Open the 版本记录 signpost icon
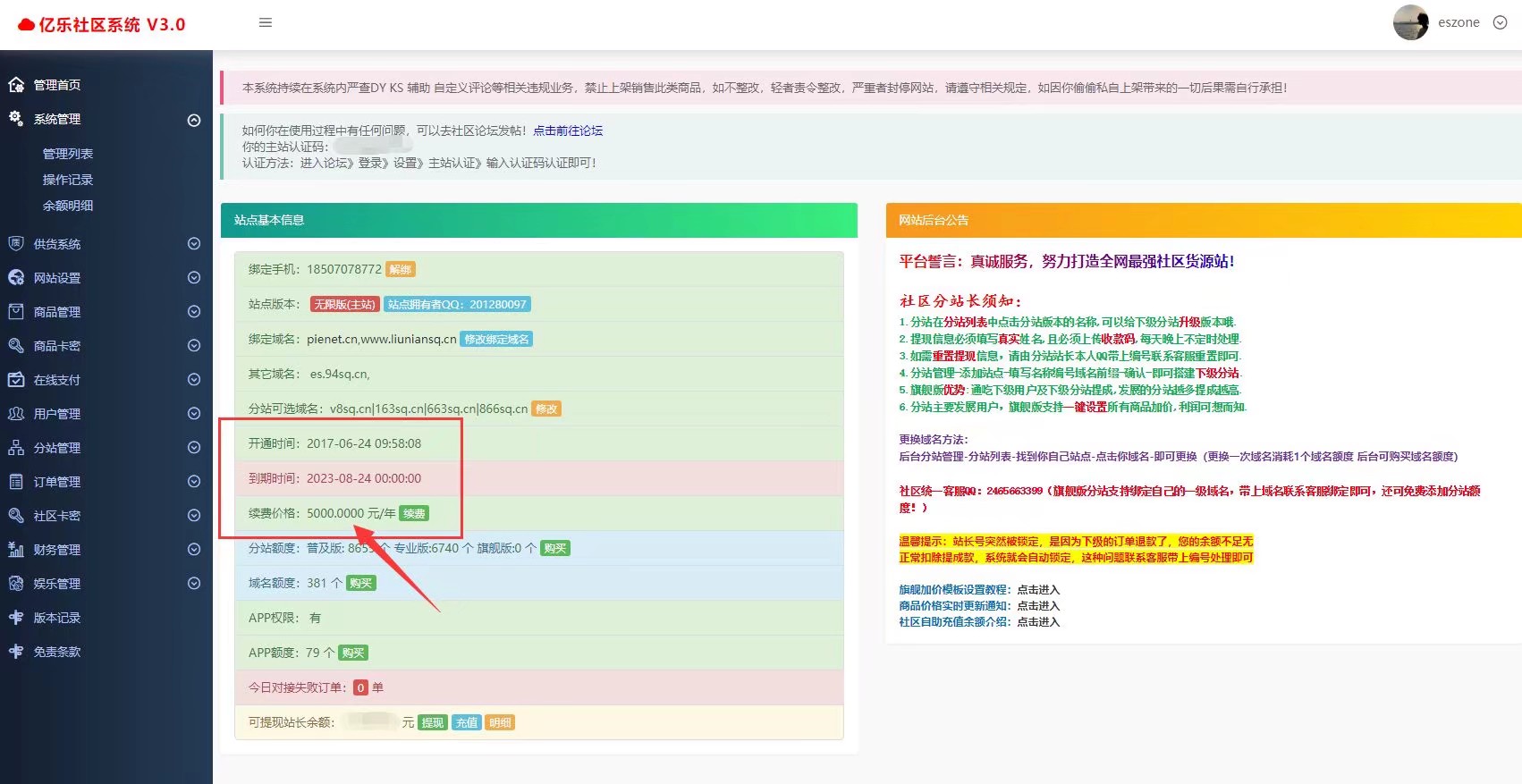This screenshot has width=1522, height=784. click(16, 618)
